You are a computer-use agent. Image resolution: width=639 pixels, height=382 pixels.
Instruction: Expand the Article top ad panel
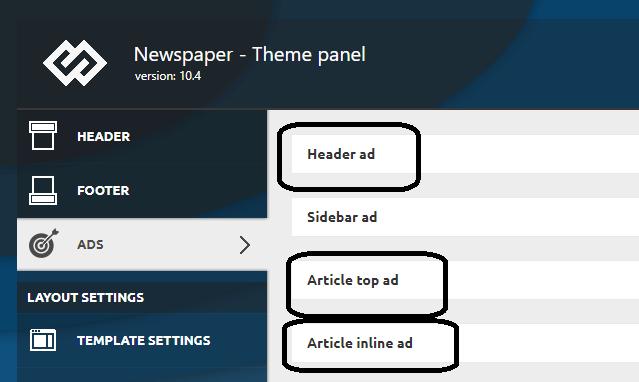[x=465, y=280]
